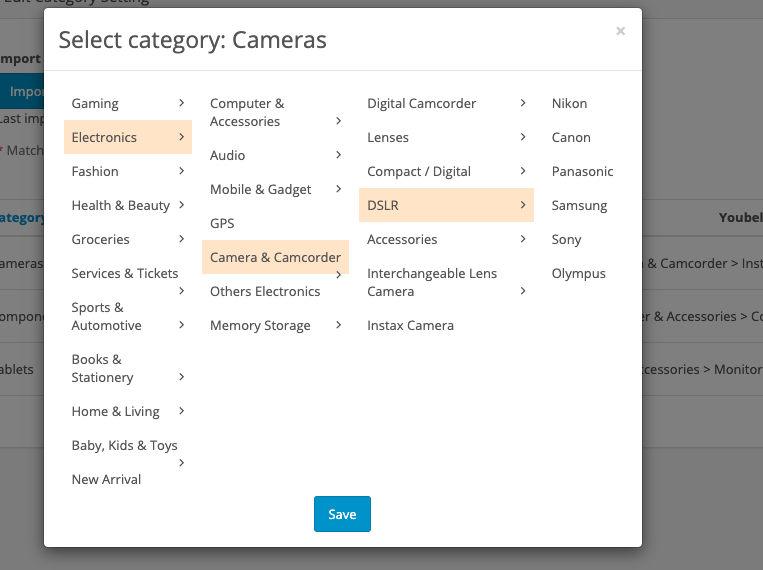763x570 pixels.
Task: Select the DSLR category
Action: [383, 205]
